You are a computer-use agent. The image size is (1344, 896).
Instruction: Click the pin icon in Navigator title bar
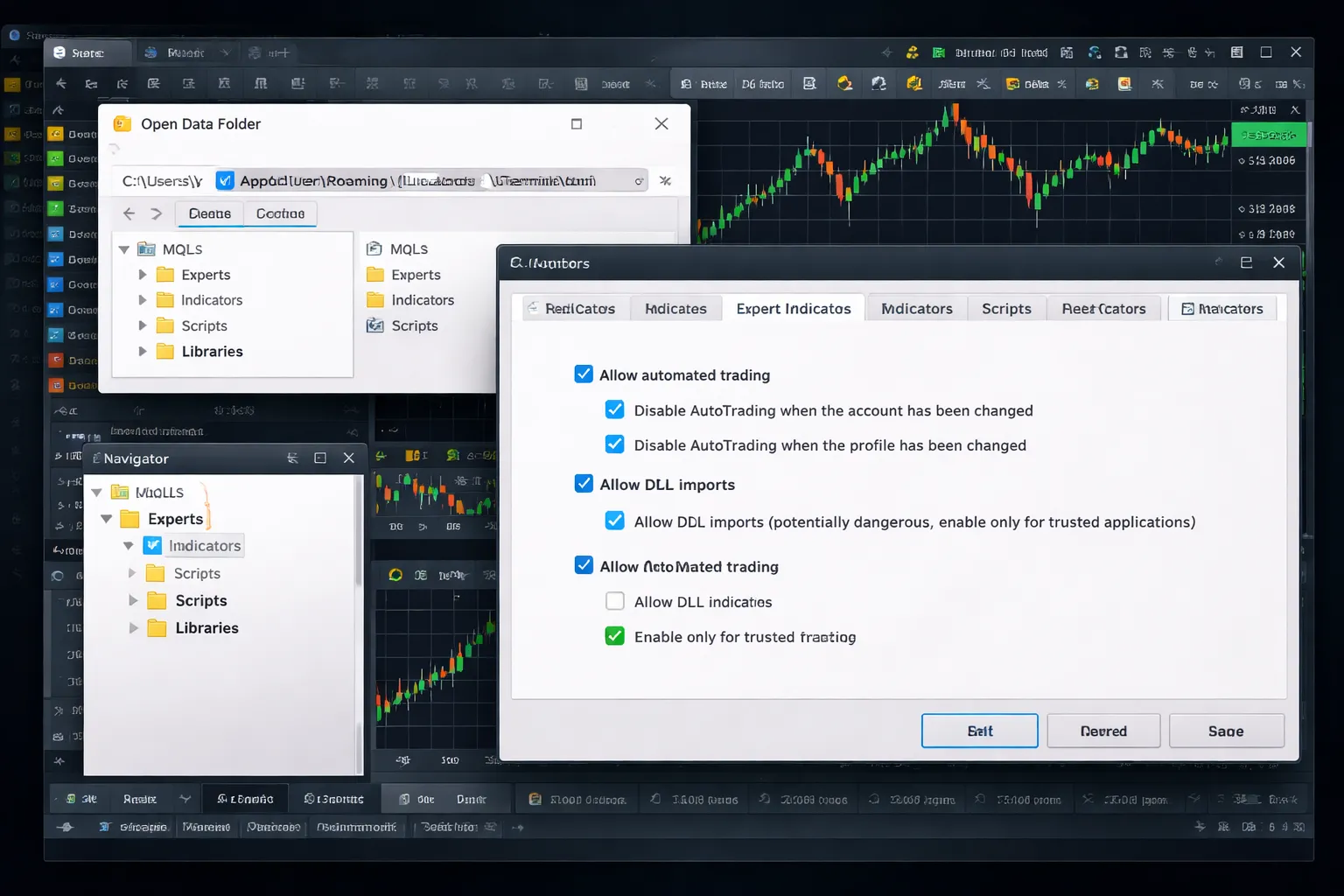[292, 458]
